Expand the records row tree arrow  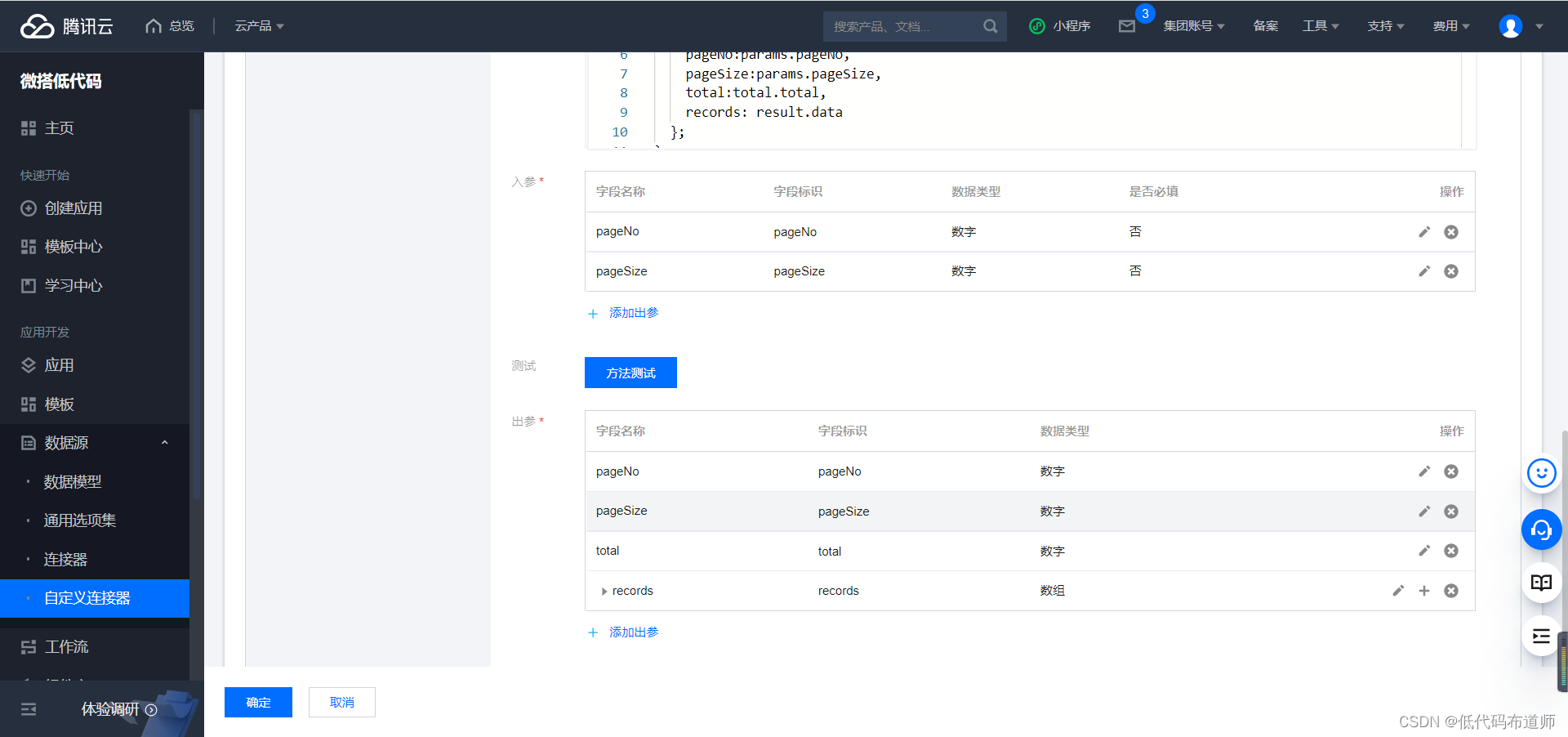(604, 592)
